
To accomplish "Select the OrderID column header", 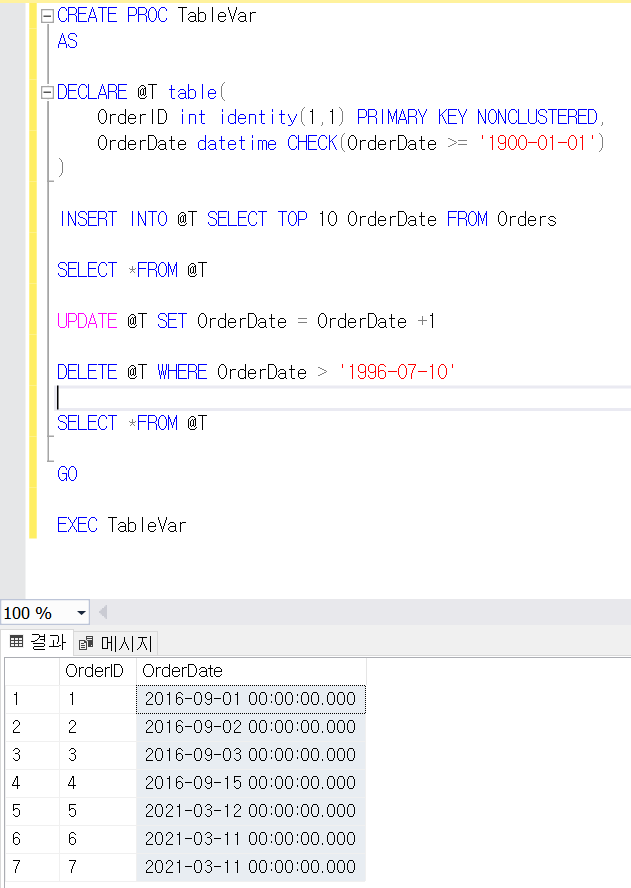I will 97,671.
